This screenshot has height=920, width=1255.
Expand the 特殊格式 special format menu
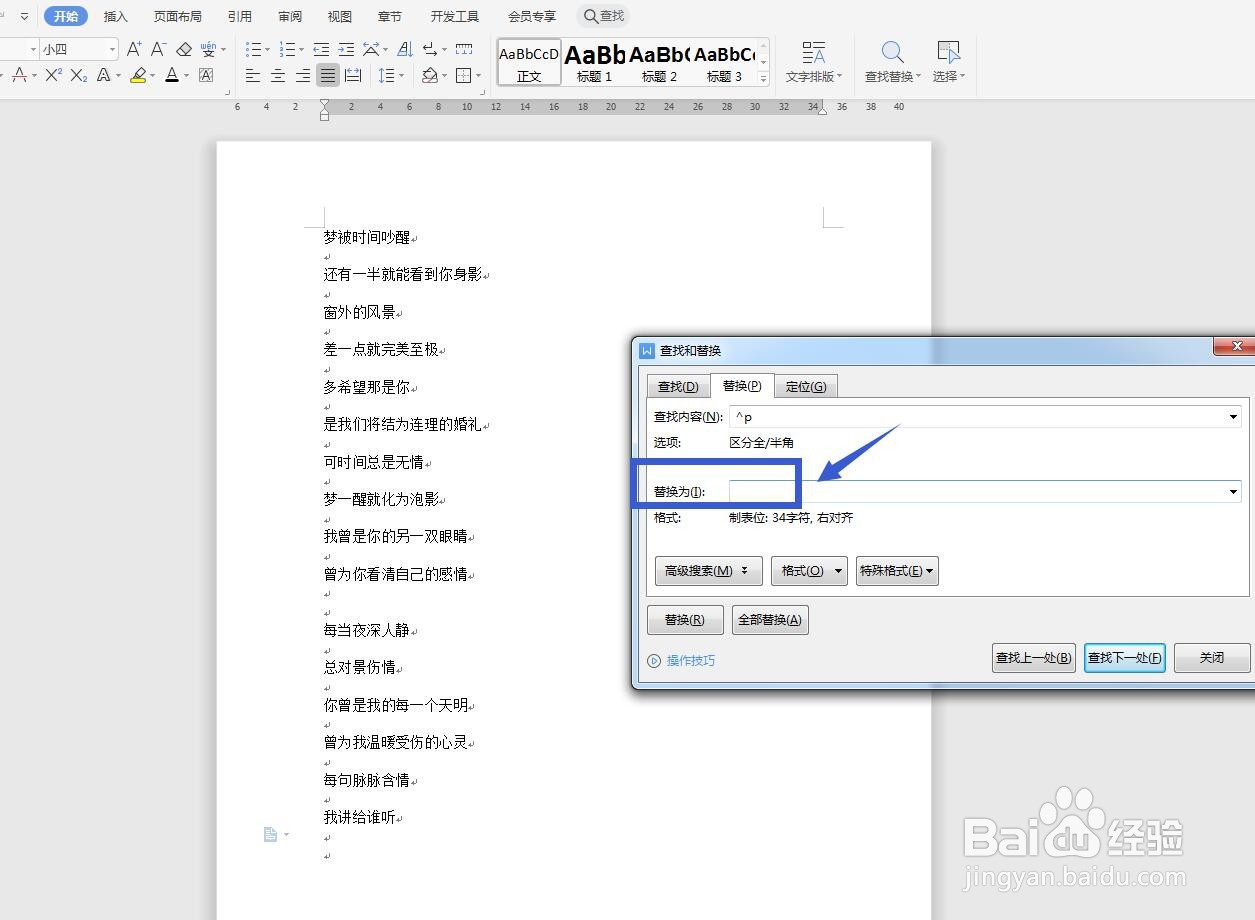coord(896,570)
